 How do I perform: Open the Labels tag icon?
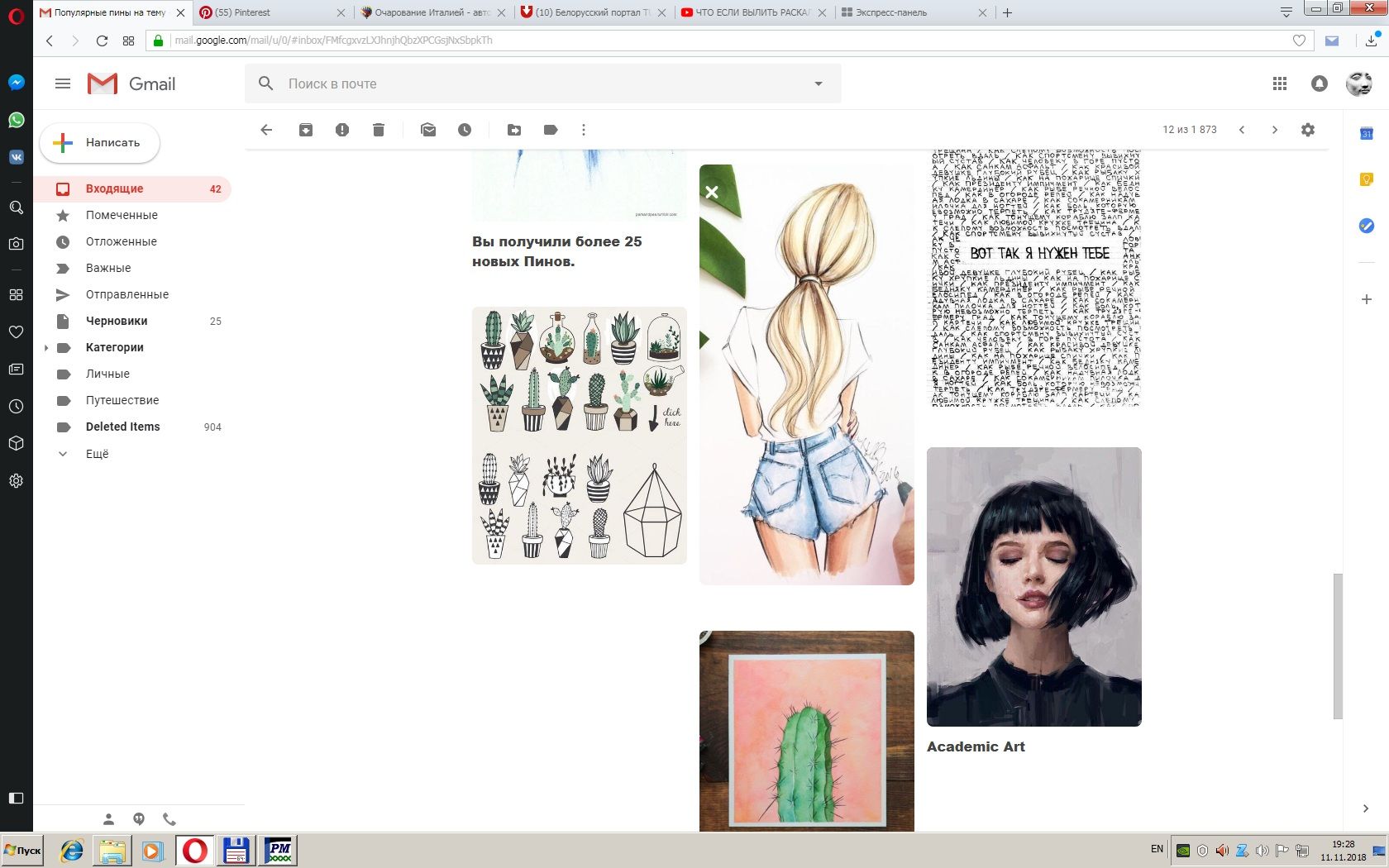click(x=551, y=130)
